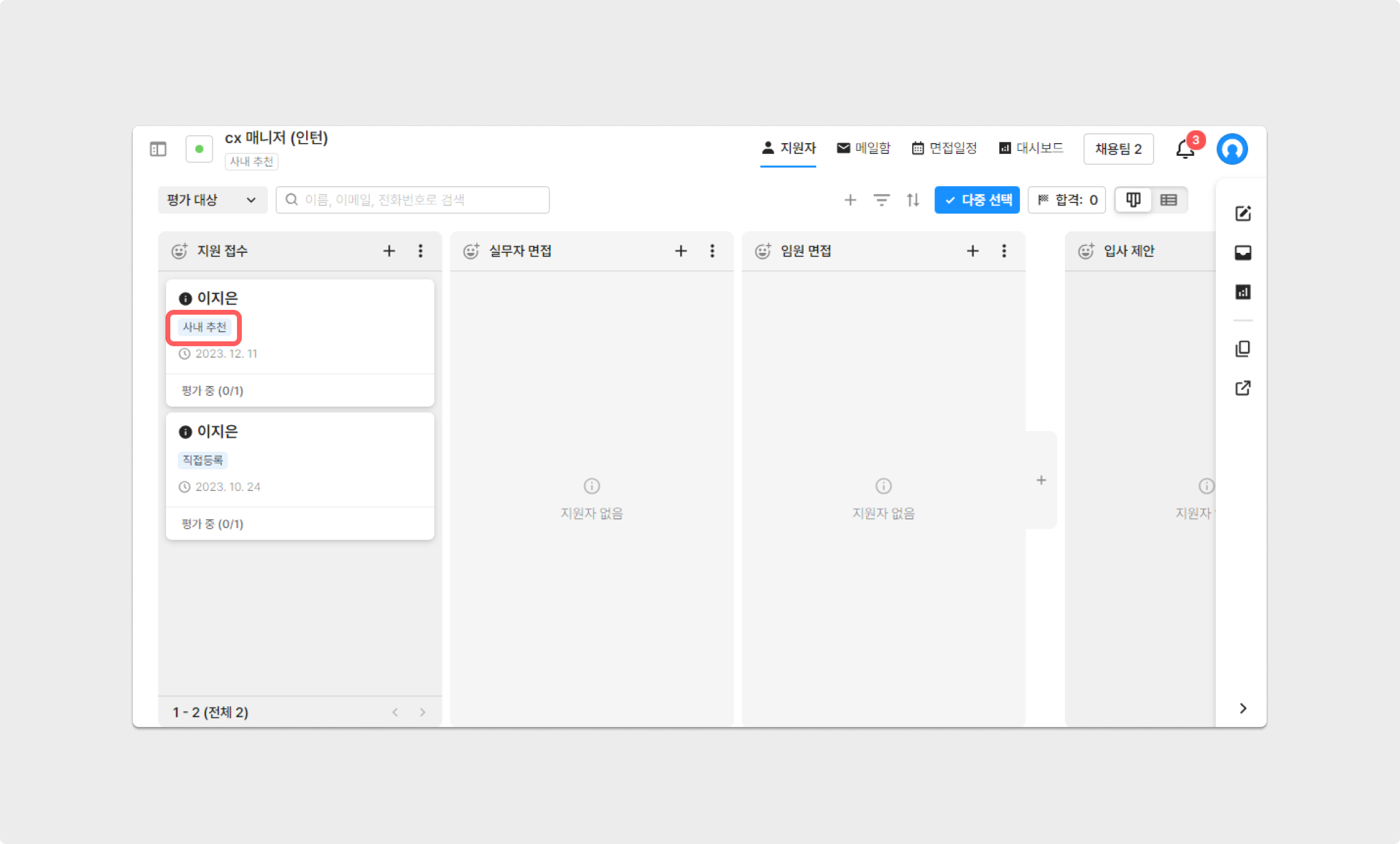1400x844 pixels.
Task: Toggle the left sidebar panel icon
Action: click(x=158, y=149)
